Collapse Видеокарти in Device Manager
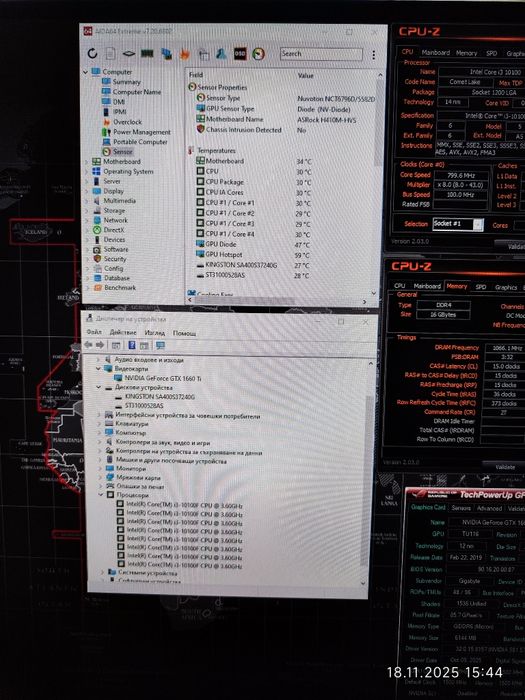 [x=99, y=369]
